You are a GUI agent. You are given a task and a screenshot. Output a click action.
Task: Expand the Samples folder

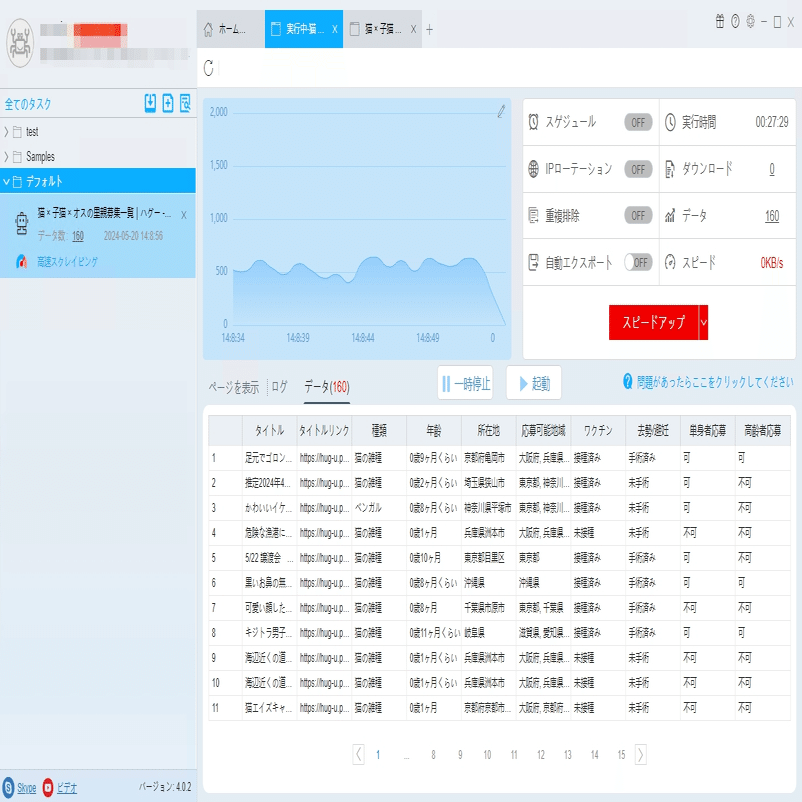point(6,156)
